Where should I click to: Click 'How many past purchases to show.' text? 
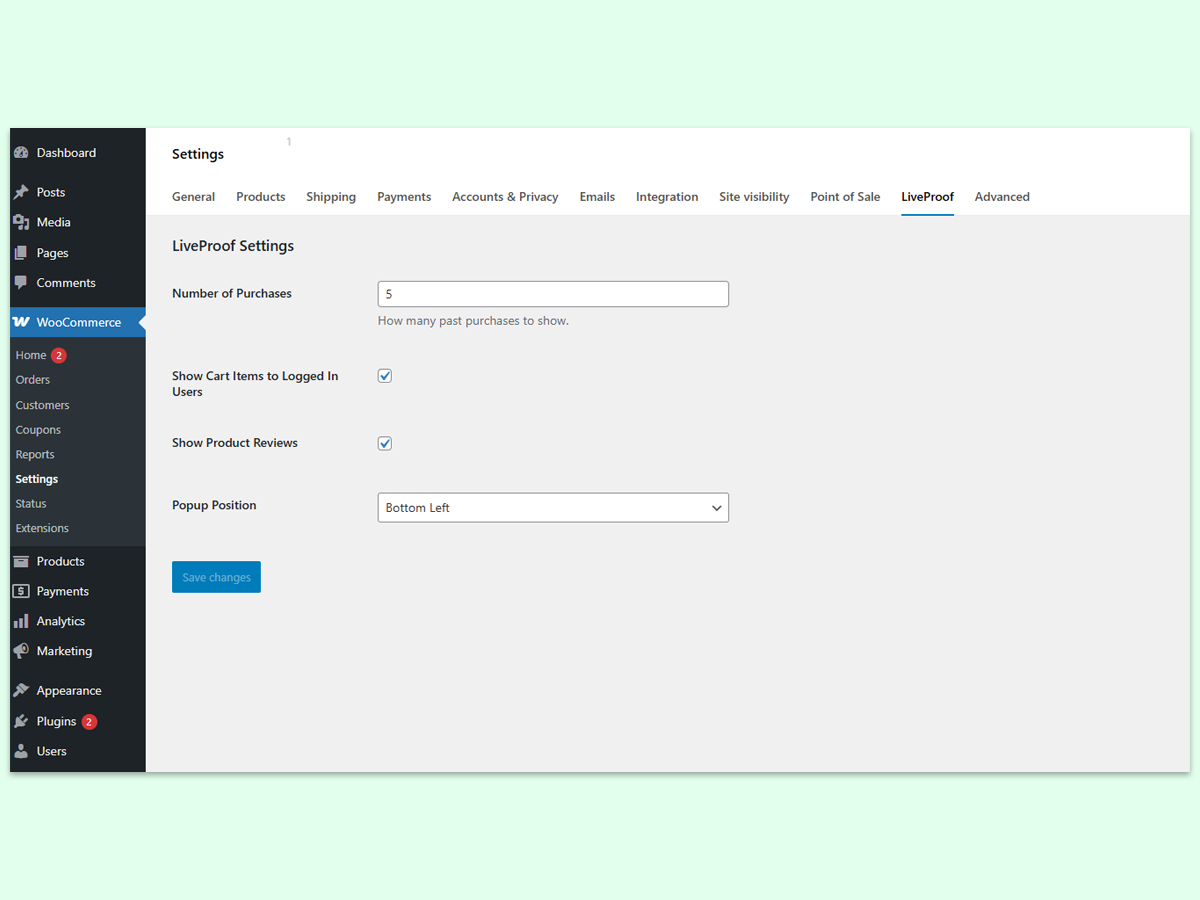[x=473, y=321]
